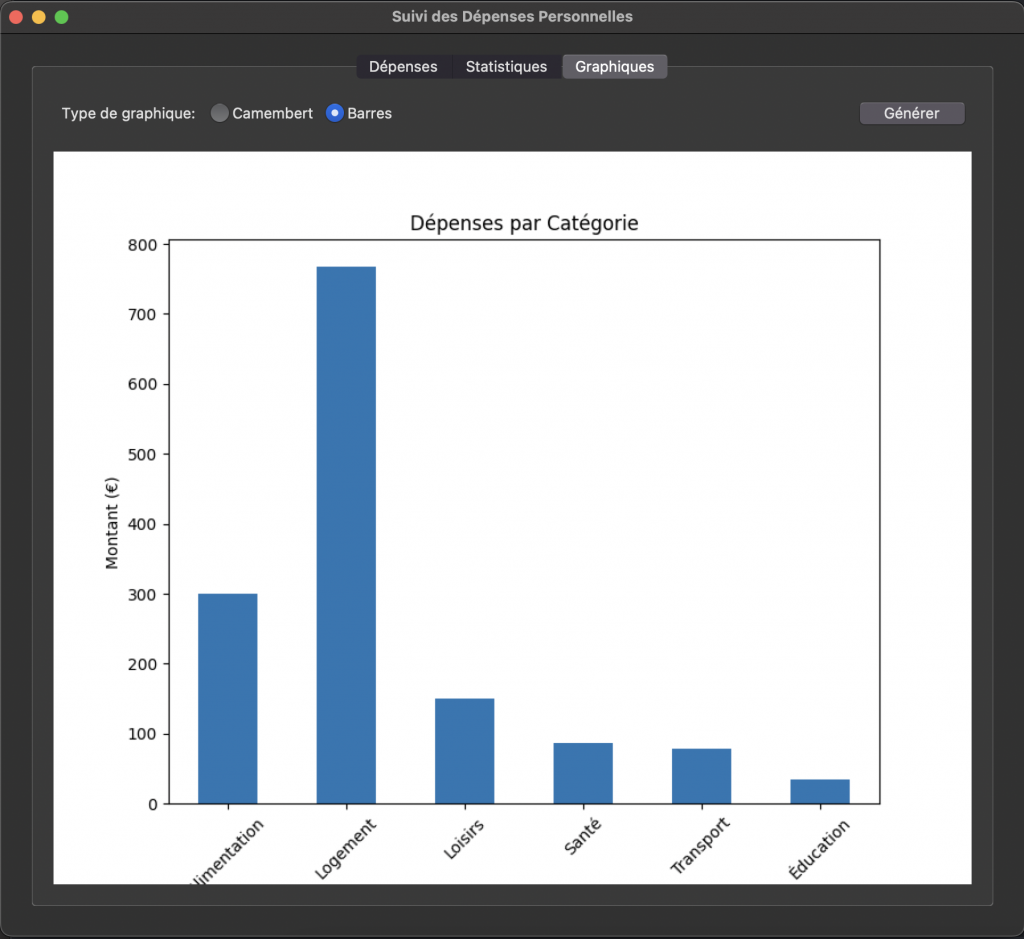Switch to the Dépenses tab
Image resolution: width=1024 pixels, height=939 pixels.
(403, 67)
